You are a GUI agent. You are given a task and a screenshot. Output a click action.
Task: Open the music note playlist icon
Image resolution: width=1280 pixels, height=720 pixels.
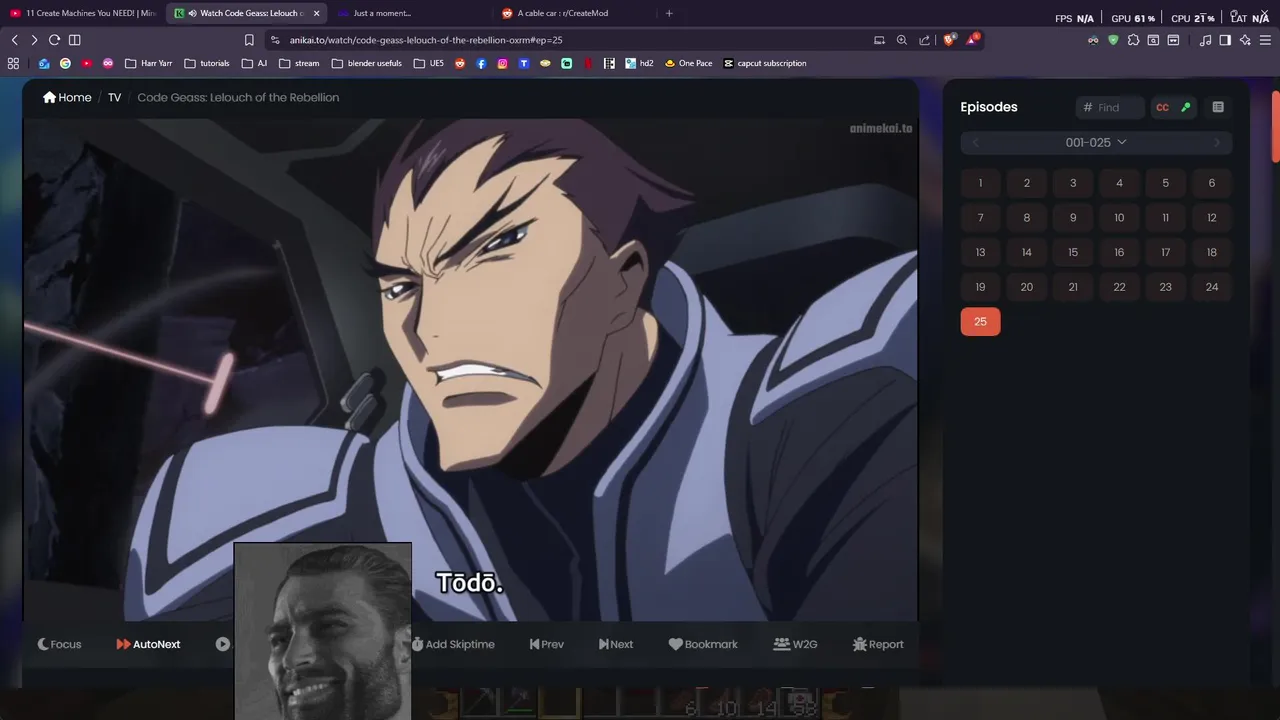1205,40
